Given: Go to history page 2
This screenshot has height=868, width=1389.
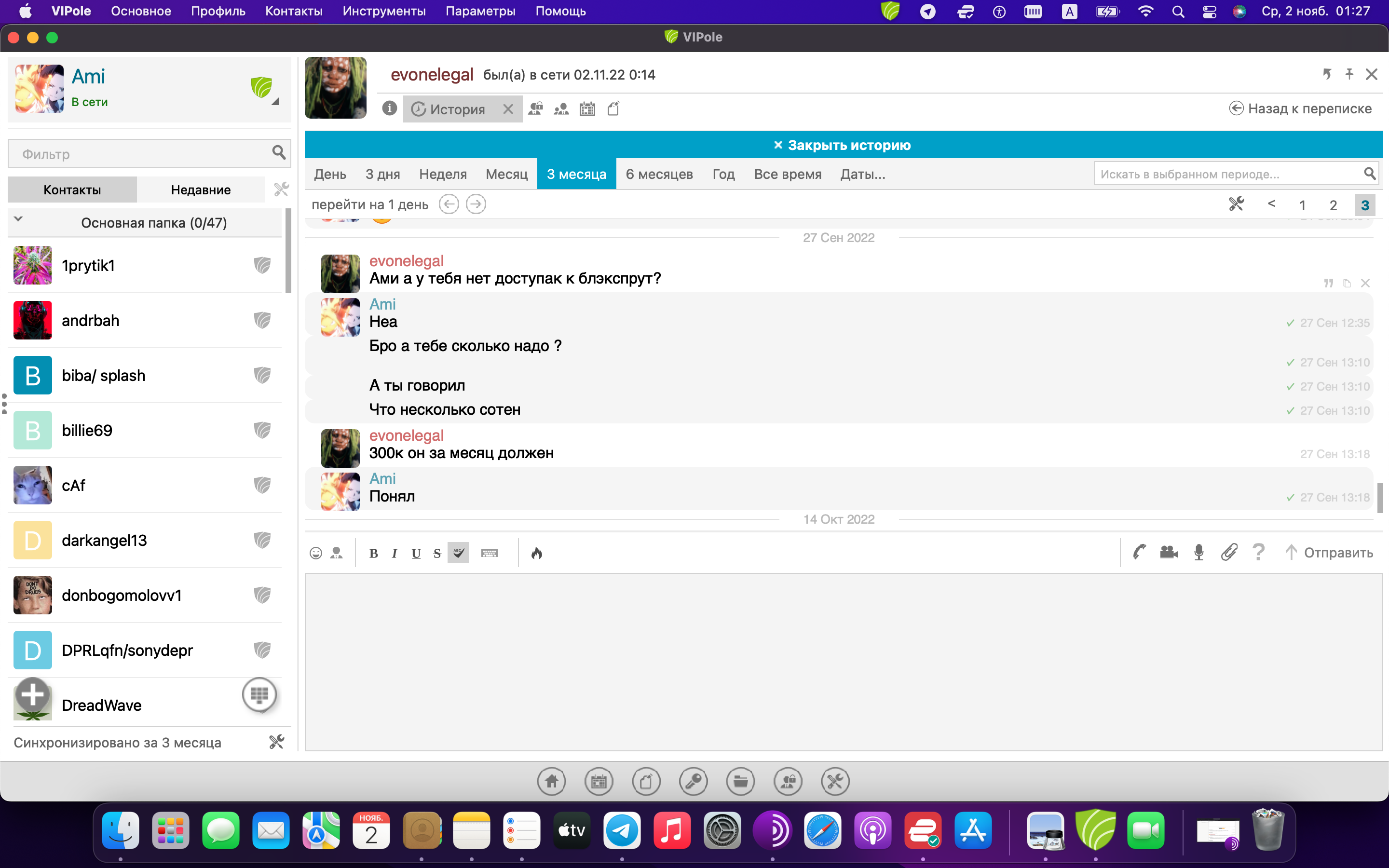Looking at the screenshot, I should click(x=1334, y=205).
